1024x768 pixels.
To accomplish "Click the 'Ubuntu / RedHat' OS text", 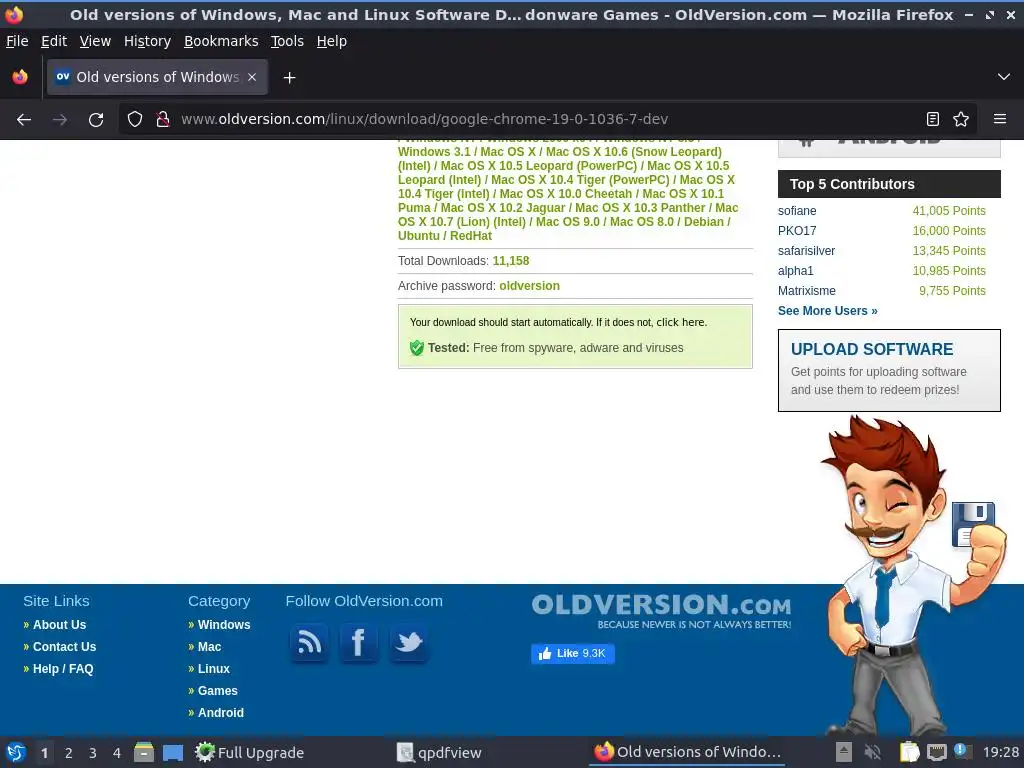I will 445,236.
